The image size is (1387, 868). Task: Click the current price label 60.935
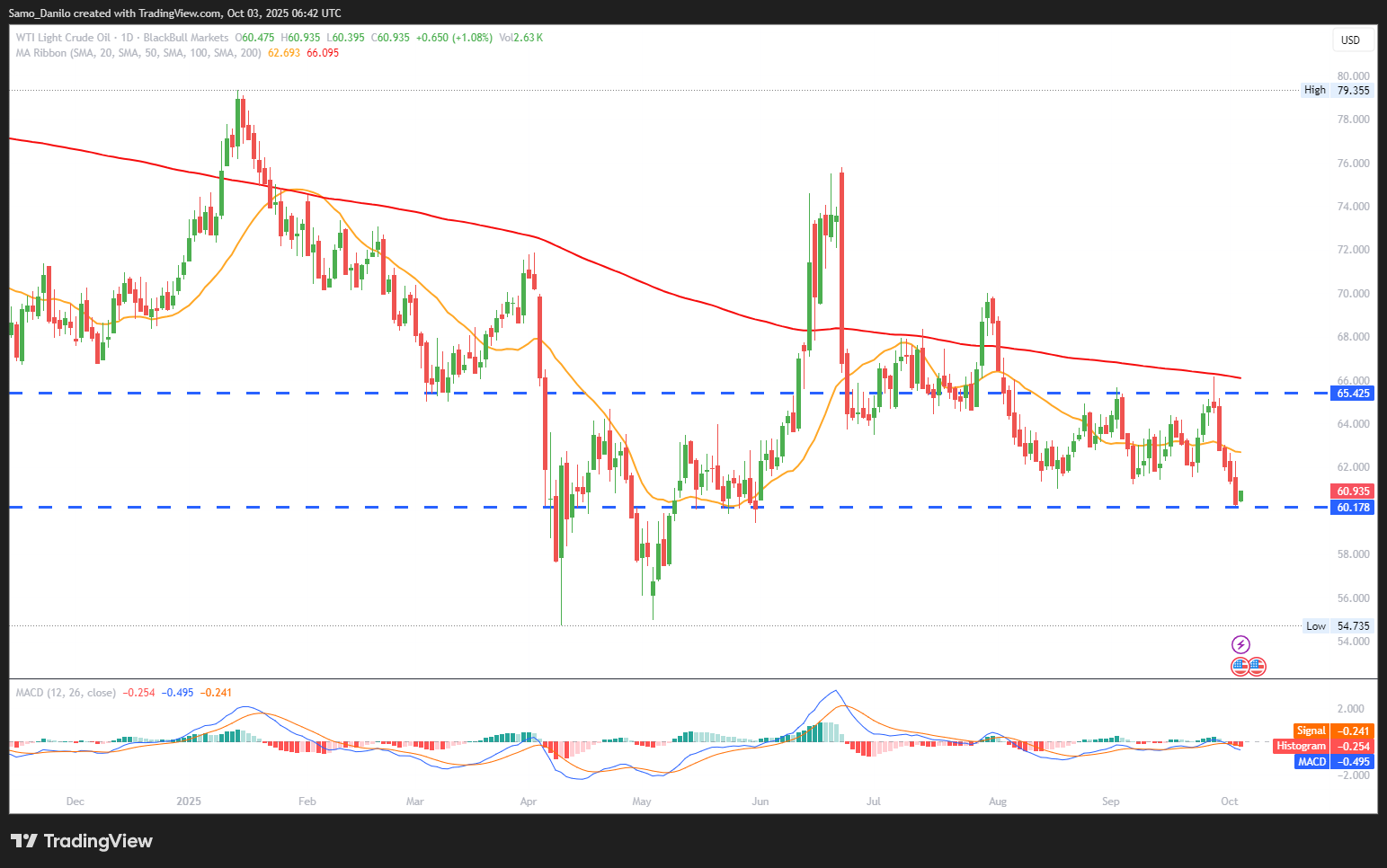(x=1353, y=492)
